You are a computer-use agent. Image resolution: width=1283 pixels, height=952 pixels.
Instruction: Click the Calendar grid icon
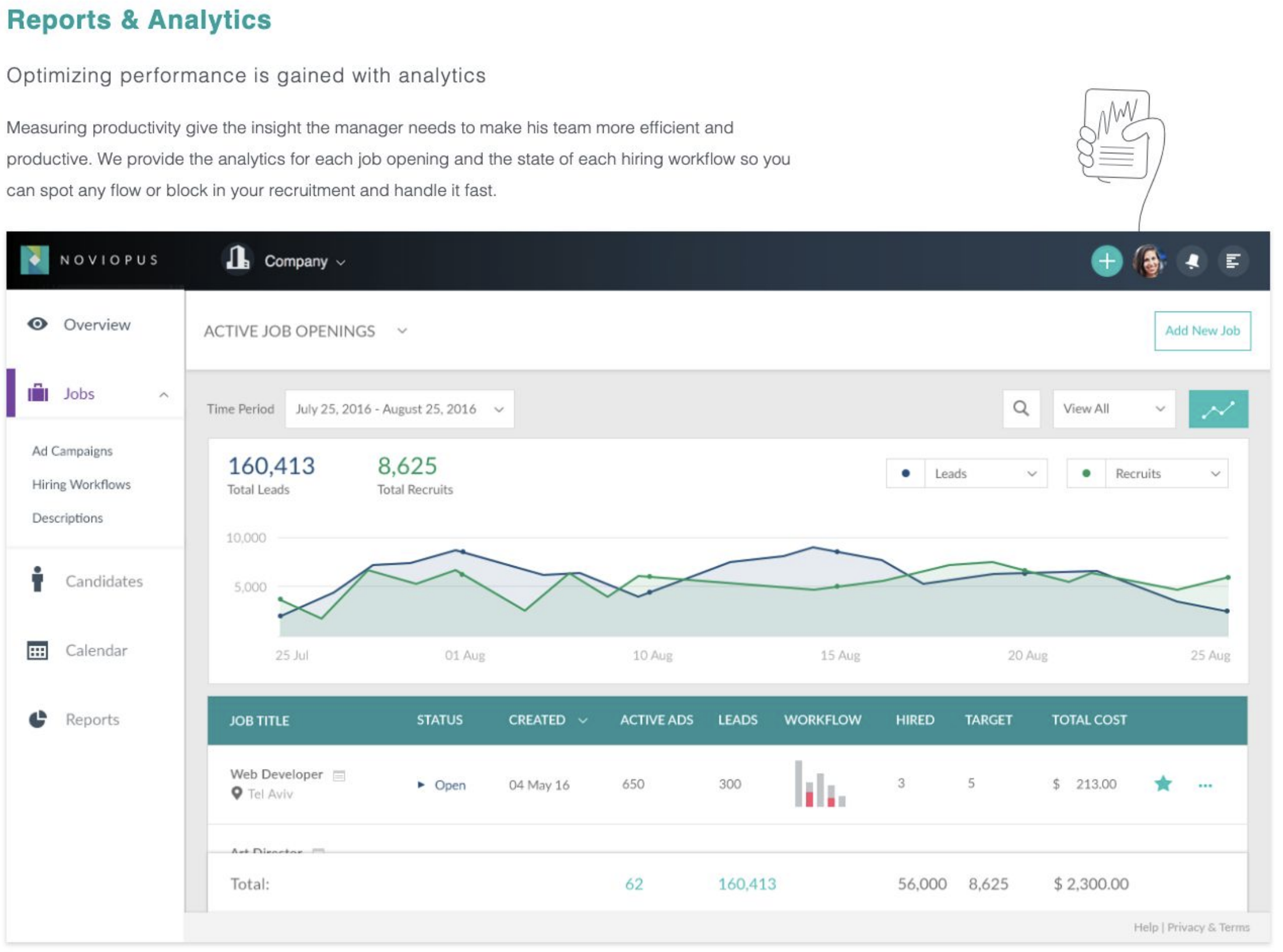click(x=37, y=650)
